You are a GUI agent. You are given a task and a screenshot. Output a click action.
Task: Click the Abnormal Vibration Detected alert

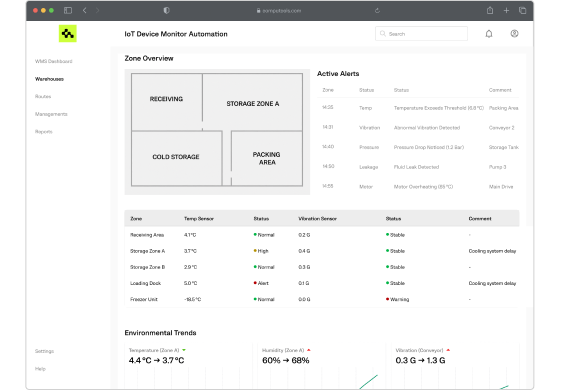[418, 127]
